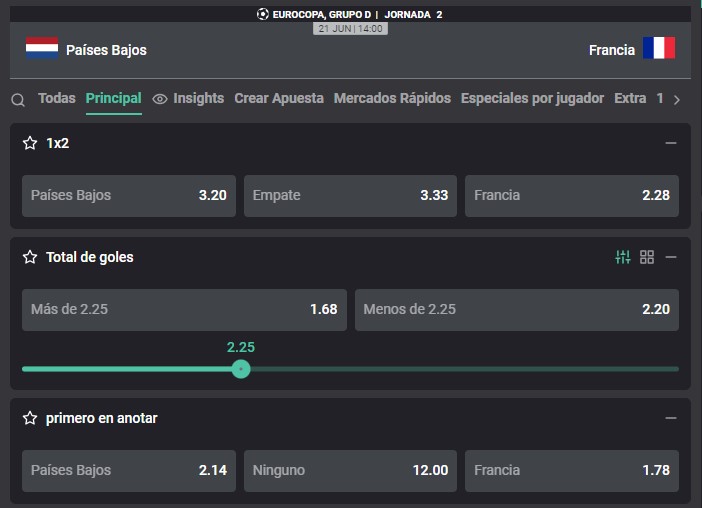Switch to grid view in Total de goles

tap(647, 257)
